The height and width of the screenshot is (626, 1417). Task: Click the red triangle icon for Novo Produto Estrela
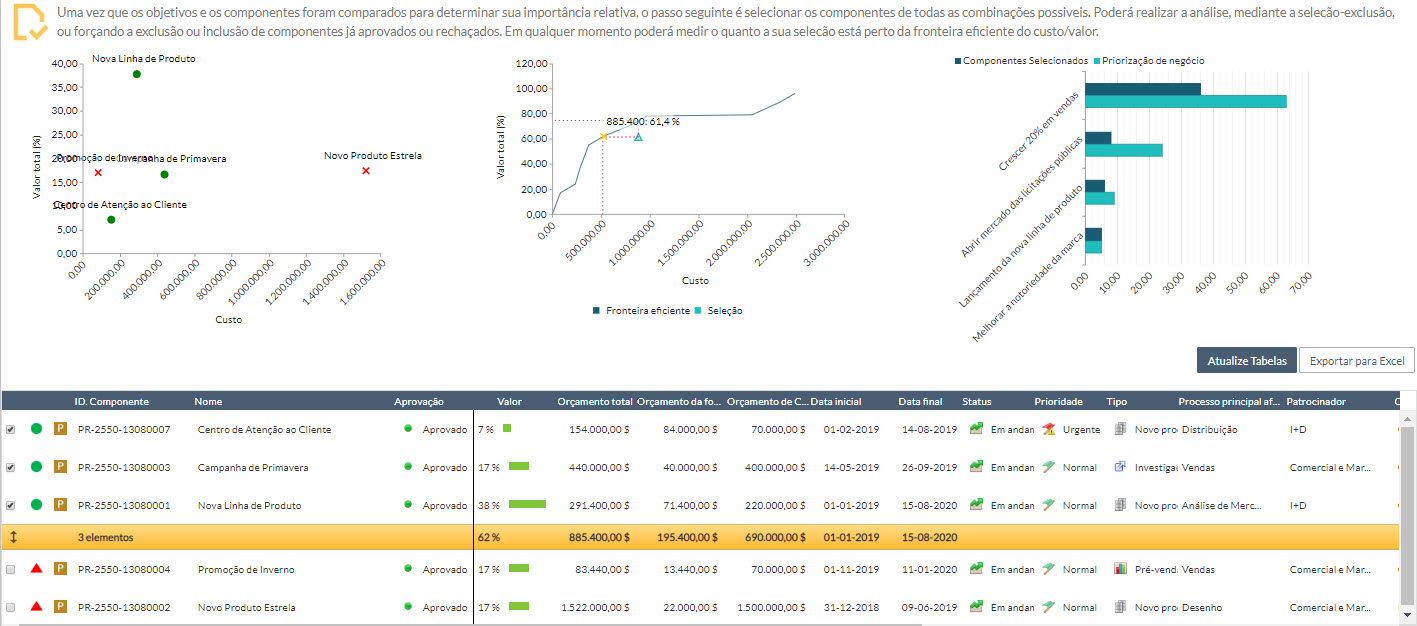36,607
